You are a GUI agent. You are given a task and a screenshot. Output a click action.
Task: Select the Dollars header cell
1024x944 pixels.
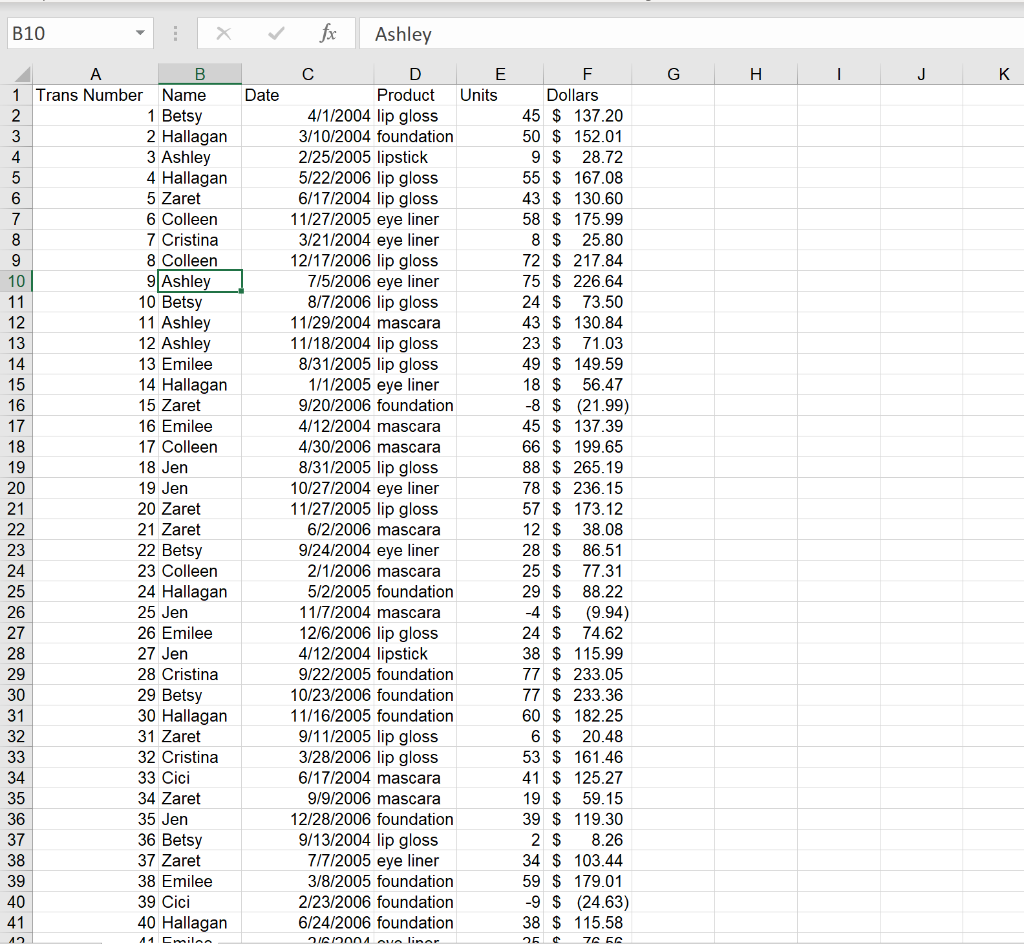pyautogui.click(x=587, y=95)
